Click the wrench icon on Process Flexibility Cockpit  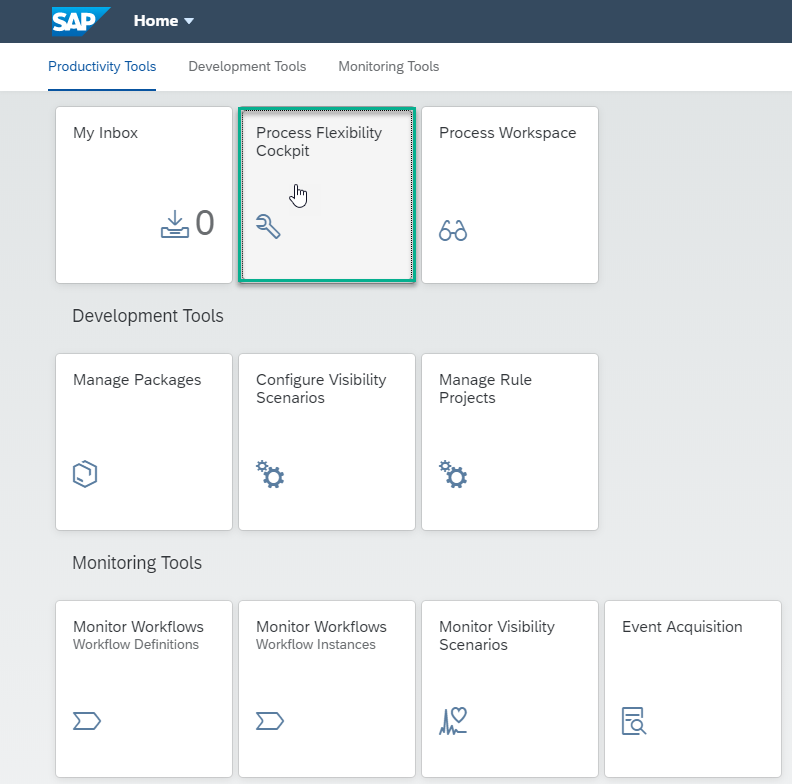(x=268, y=227)
